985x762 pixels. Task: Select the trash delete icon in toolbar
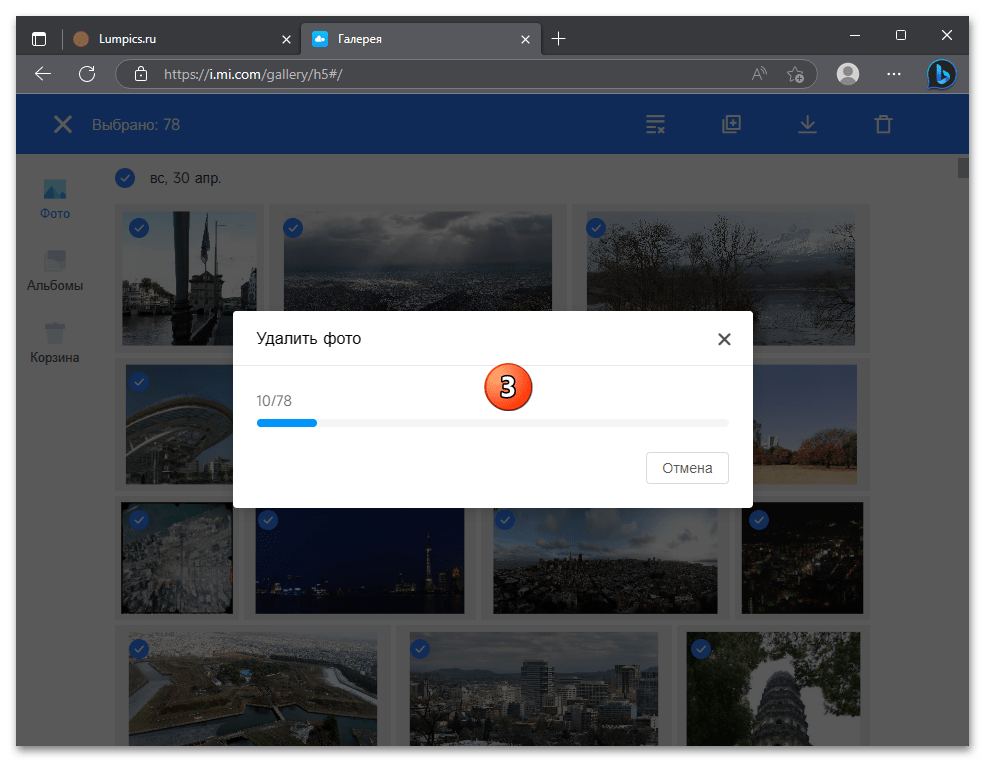pos(883,124)
